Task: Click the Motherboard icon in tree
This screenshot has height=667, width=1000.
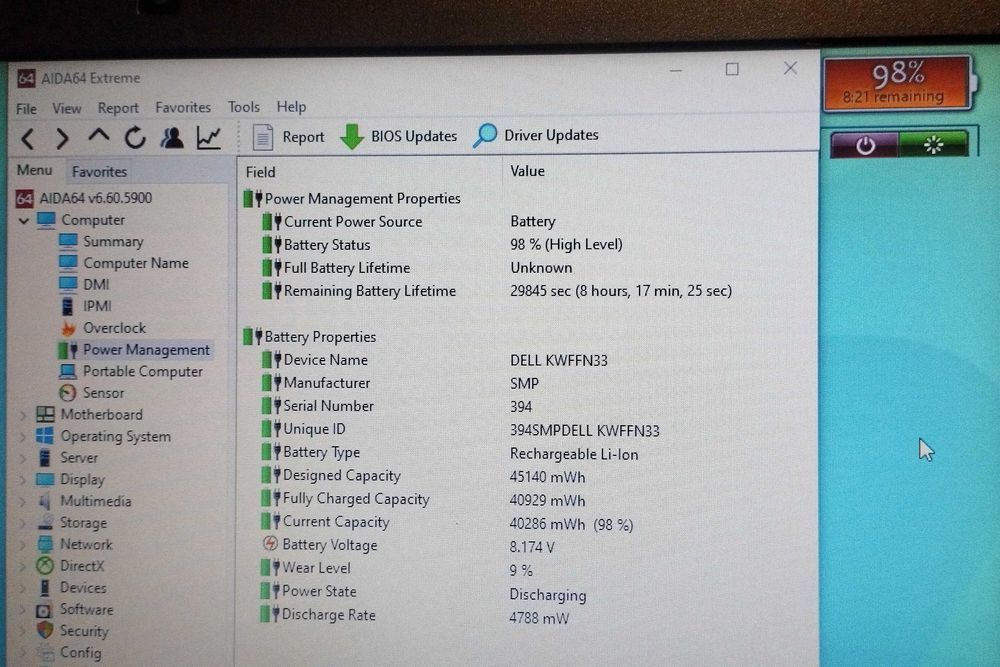Action: pyautogui.click(x=45, y=414)
